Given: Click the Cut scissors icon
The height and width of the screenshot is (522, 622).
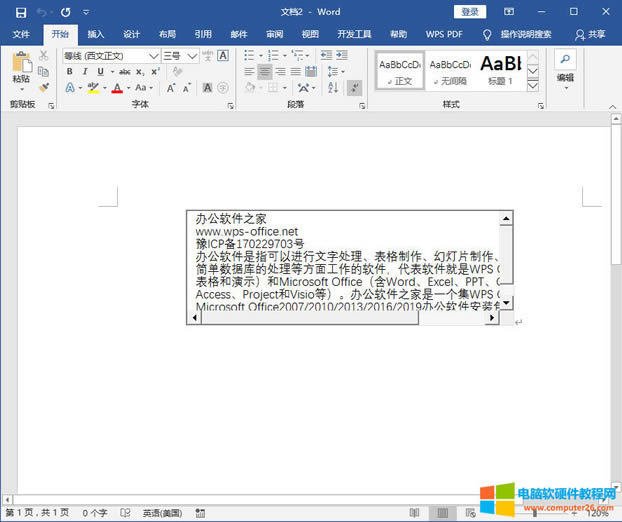Looking at the screenshot, I should [44, 56].
